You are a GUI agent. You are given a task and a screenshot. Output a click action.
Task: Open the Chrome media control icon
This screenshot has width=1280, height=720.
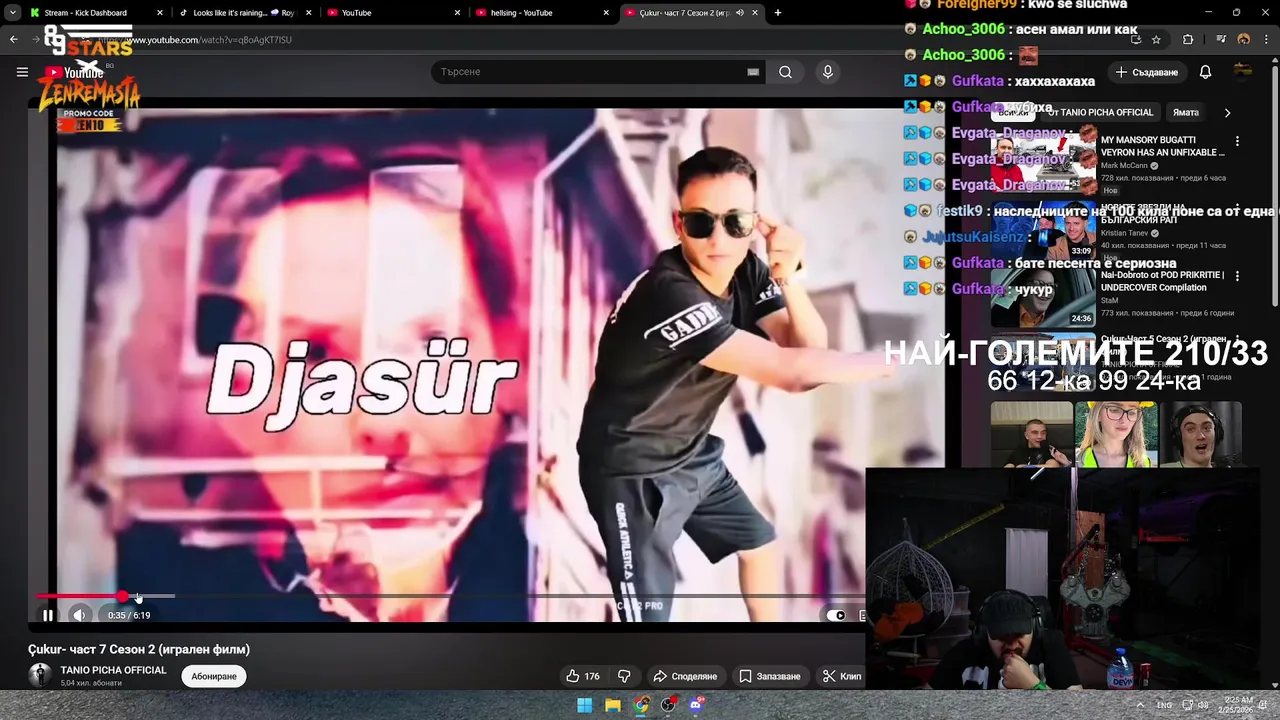1221,39
